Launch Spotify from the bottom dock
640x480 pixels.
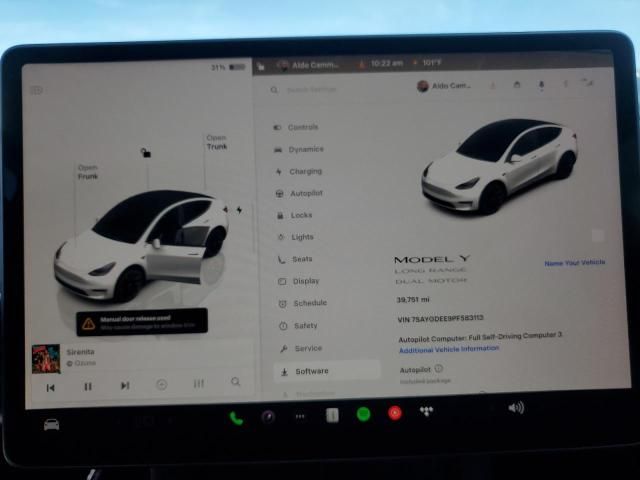coord(363,413)
